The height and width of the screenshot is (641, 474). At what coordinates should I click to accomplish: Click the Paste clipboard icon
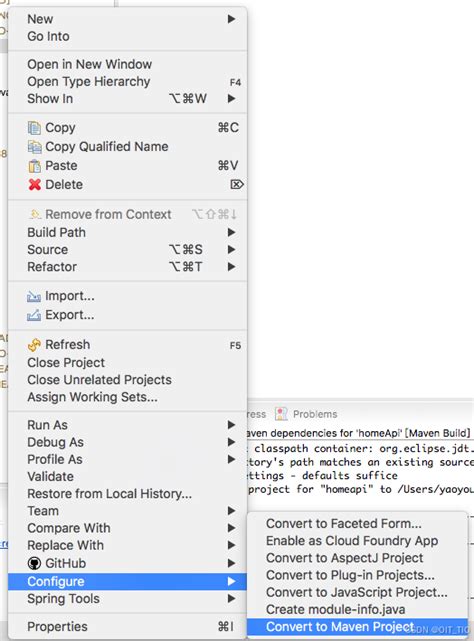click(34, 166)
